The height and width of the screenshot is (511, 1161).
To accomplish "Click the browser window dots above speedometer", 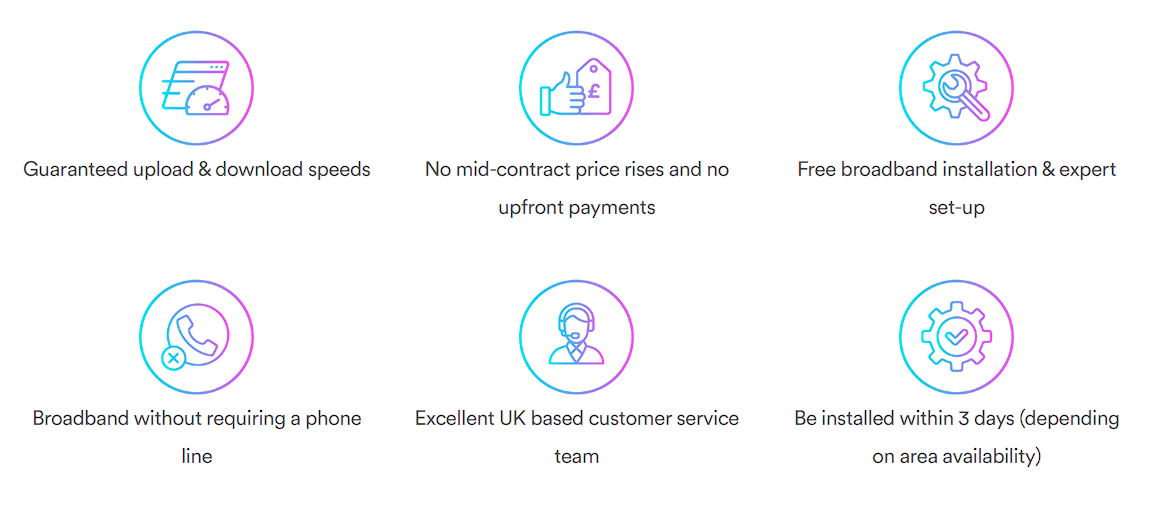I will (x=215, y=67).
